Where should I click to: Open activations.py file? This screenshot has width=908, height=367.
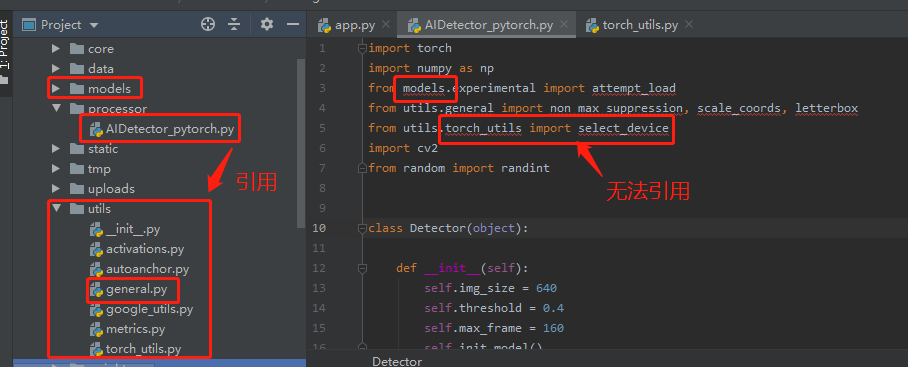point(145,249)
